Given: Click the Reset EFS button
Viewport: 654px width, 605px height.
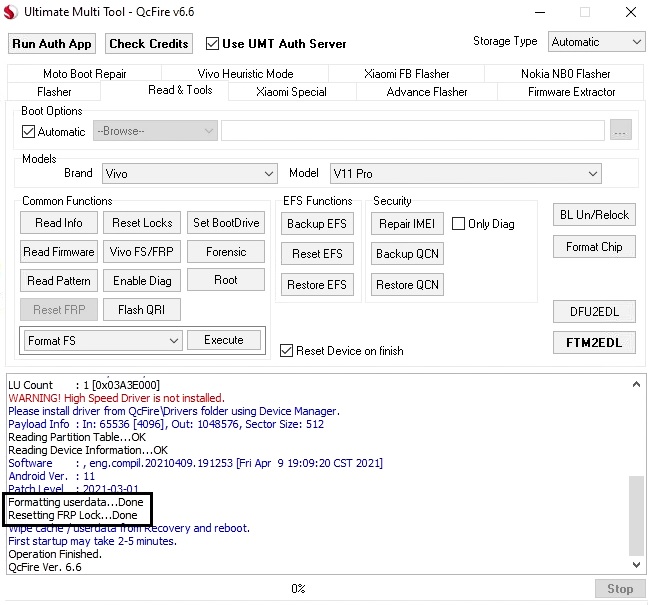Looking at the screenshot, I should [317, 254].
